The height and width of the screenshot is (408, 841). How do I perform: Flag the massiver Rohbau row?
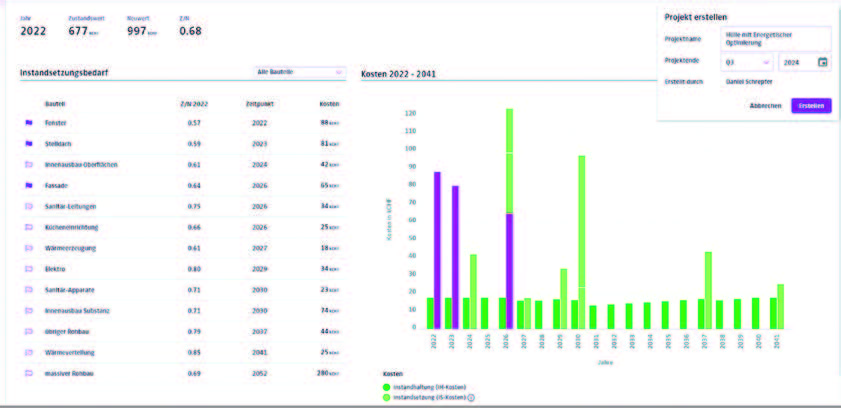click(29, 373)
